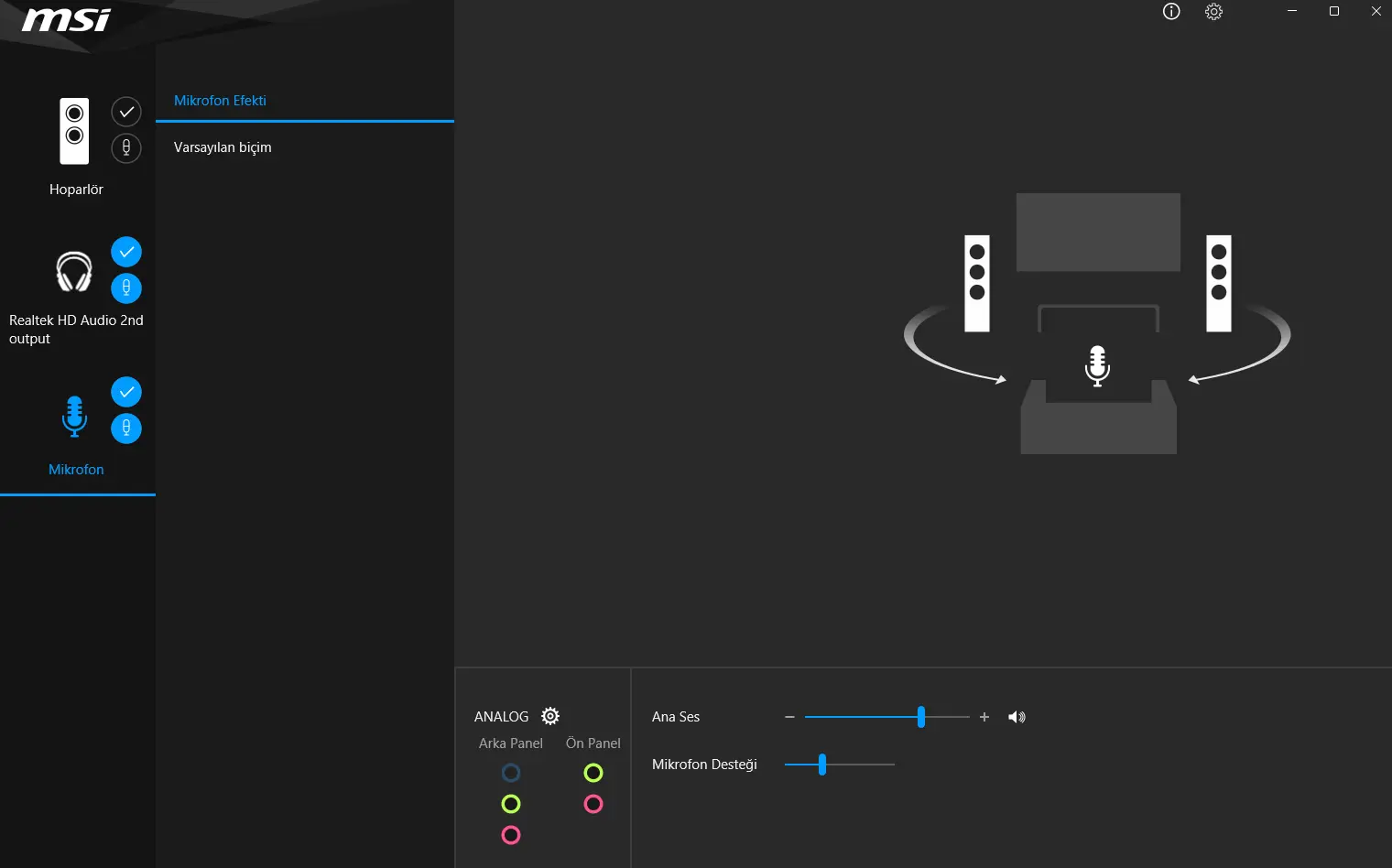Set Hoparlör as default communication device
This screenshot has width=1392, height=868.
tap(126, 147)
